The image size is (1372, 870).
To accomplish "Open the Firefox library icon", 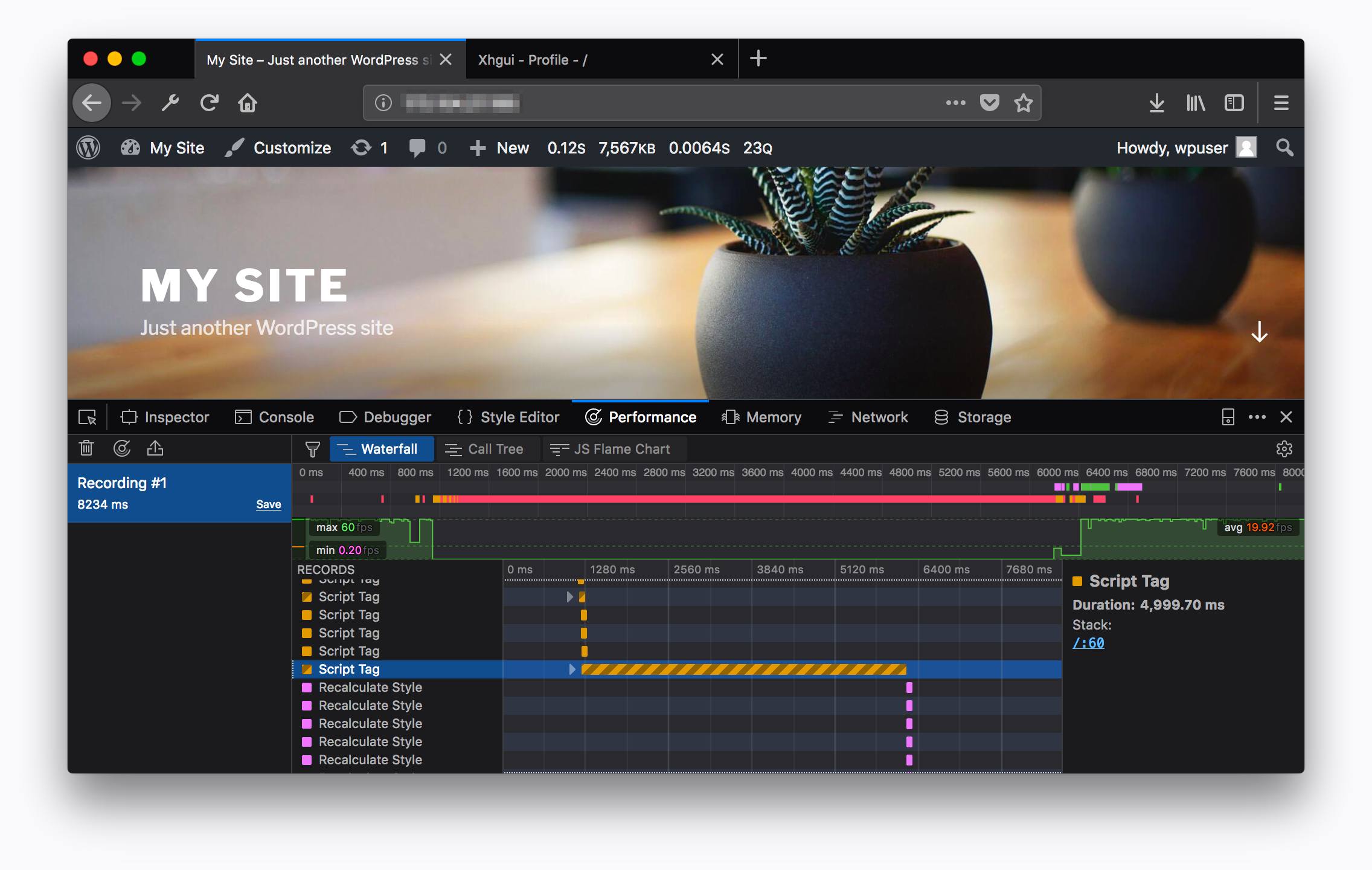I will [x=1195, y=103].
